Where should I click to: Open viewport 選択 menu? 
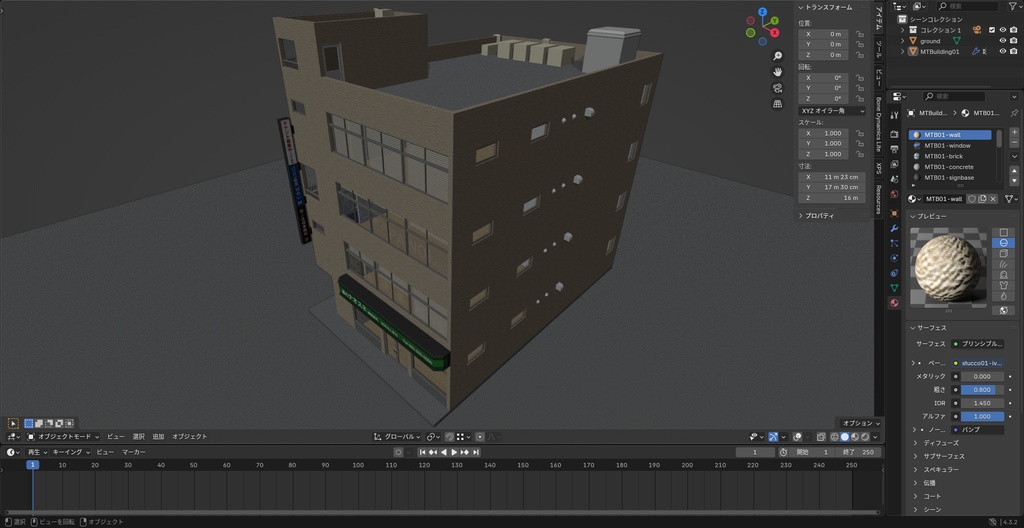[x=138, y=437]
